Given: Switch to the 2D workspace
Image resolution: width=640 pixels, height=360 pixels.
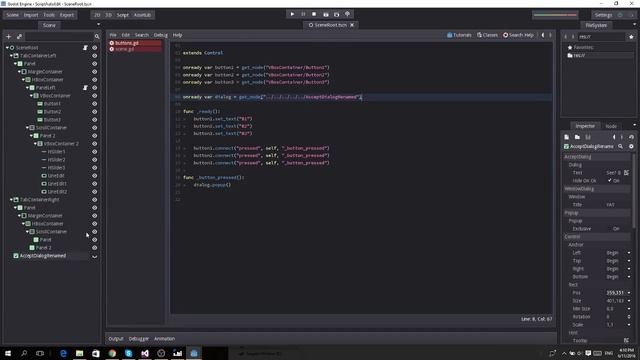Looking at the screenshot, I should pyautogui.click(x=97, y=15).
